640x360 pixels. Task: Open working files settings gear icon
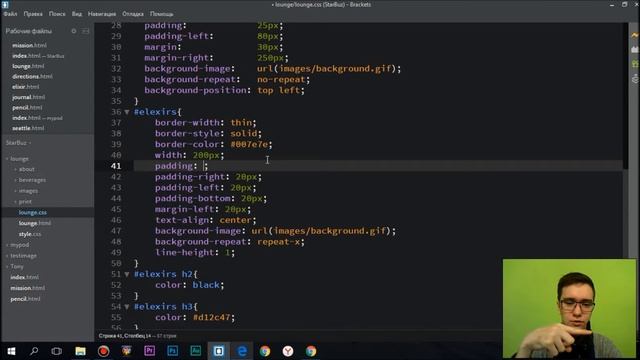click(74, 31)
